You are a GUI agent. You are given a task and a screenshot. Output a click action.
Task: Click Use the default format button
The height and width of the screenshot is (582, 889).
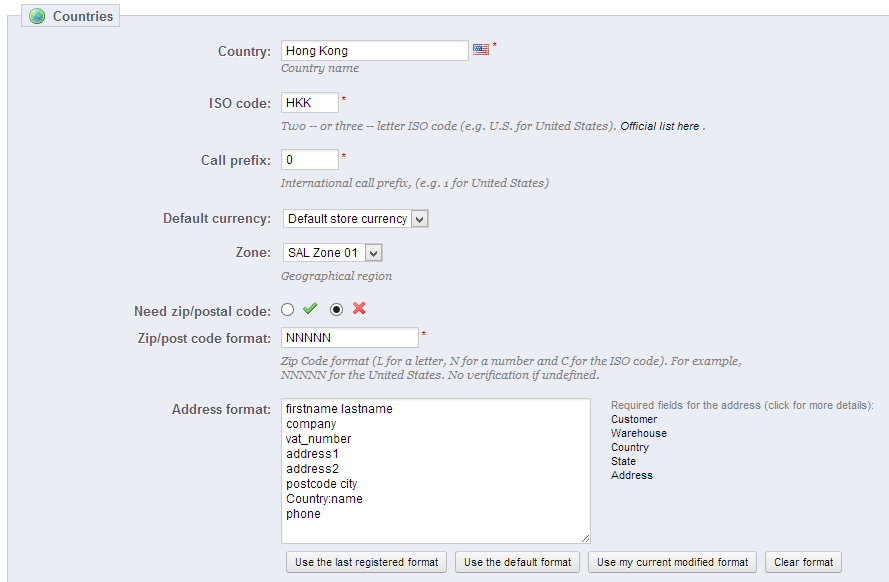coord(517,562)
